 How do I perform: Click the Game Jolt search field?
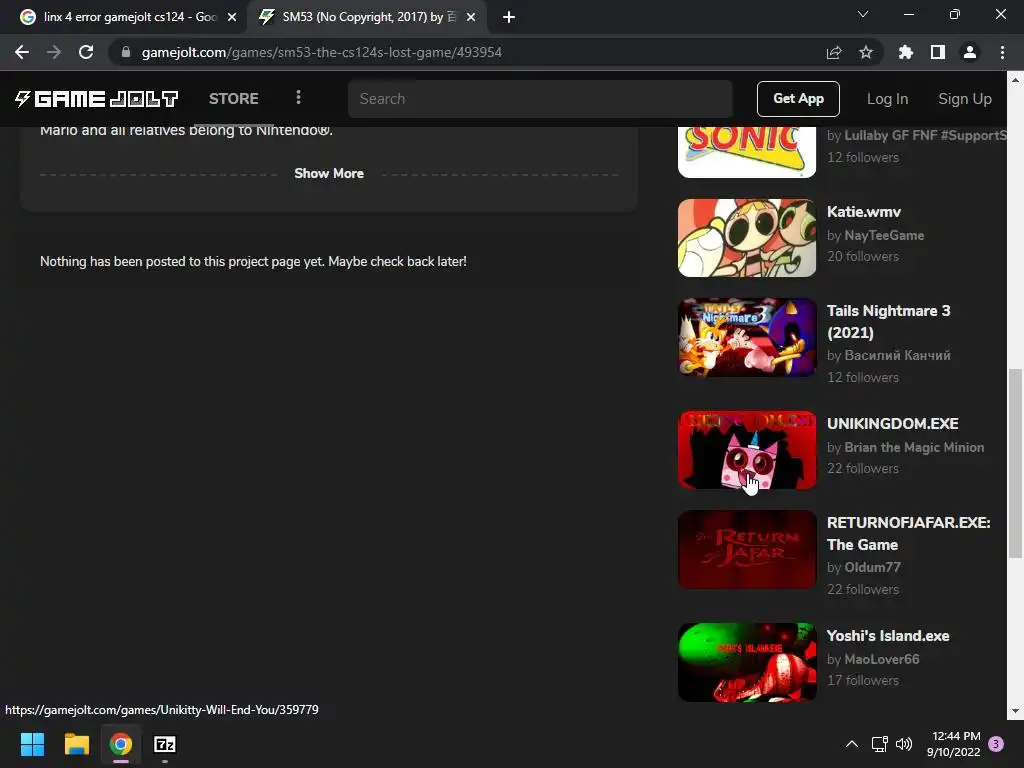(x=540, y=99)
